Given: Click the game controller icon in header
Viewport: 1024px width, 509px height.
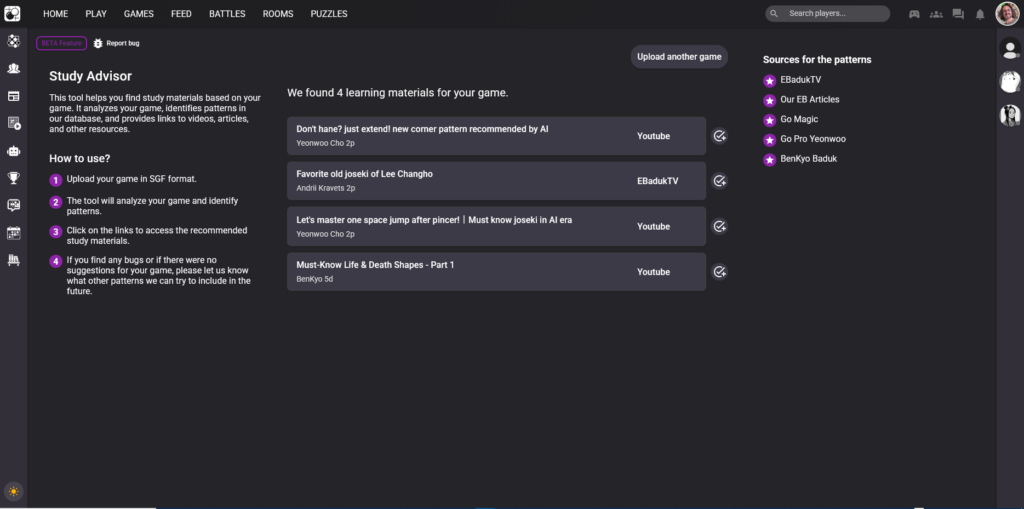Looking at the screenshot, I should pyautogui.click(x=914, y=14).
